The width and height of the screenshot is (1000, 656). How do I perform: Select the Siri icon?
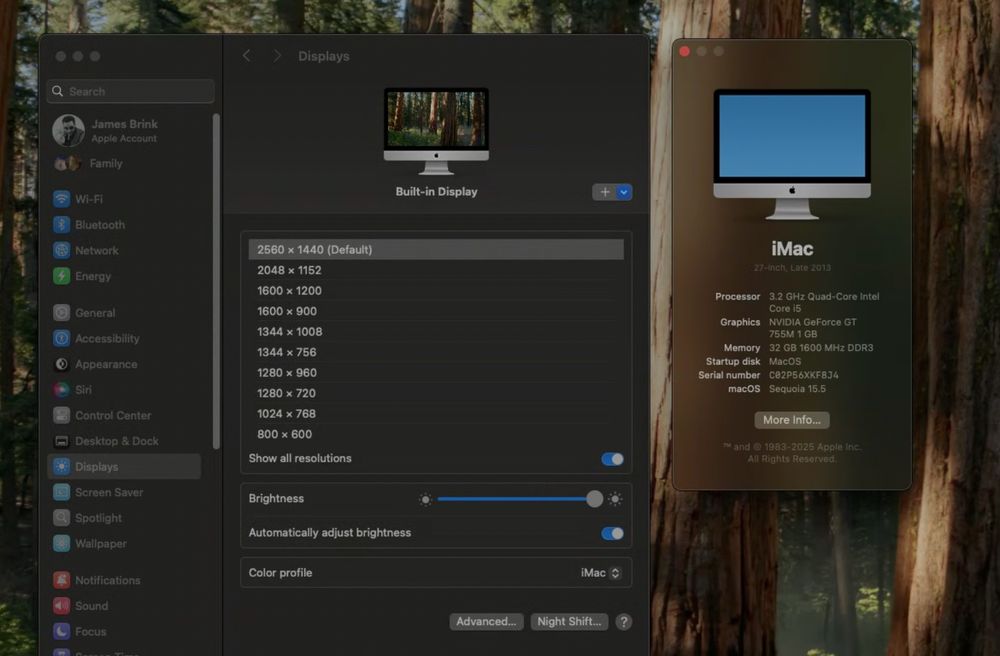click(x=61, y=390)
